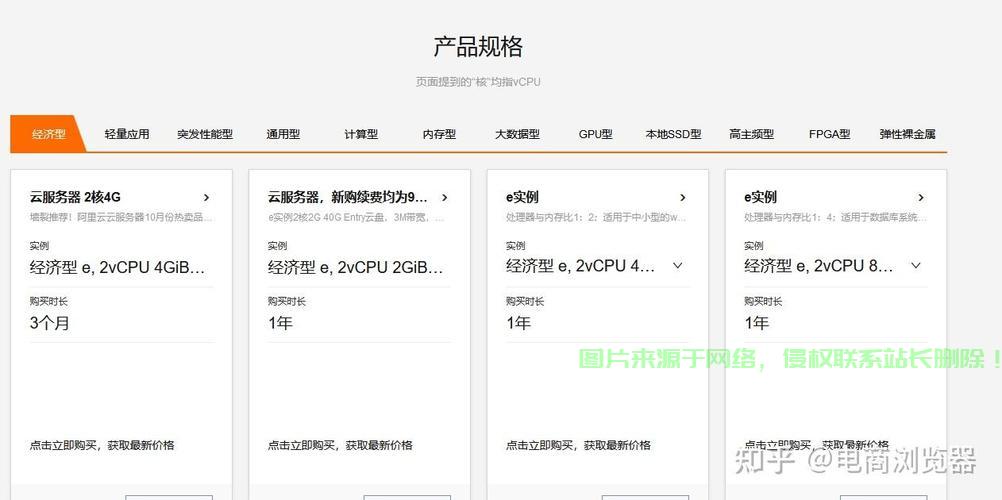
Task: Click the arrow icon beside 云服务器,新购续费 card
Action: (444, 198)
